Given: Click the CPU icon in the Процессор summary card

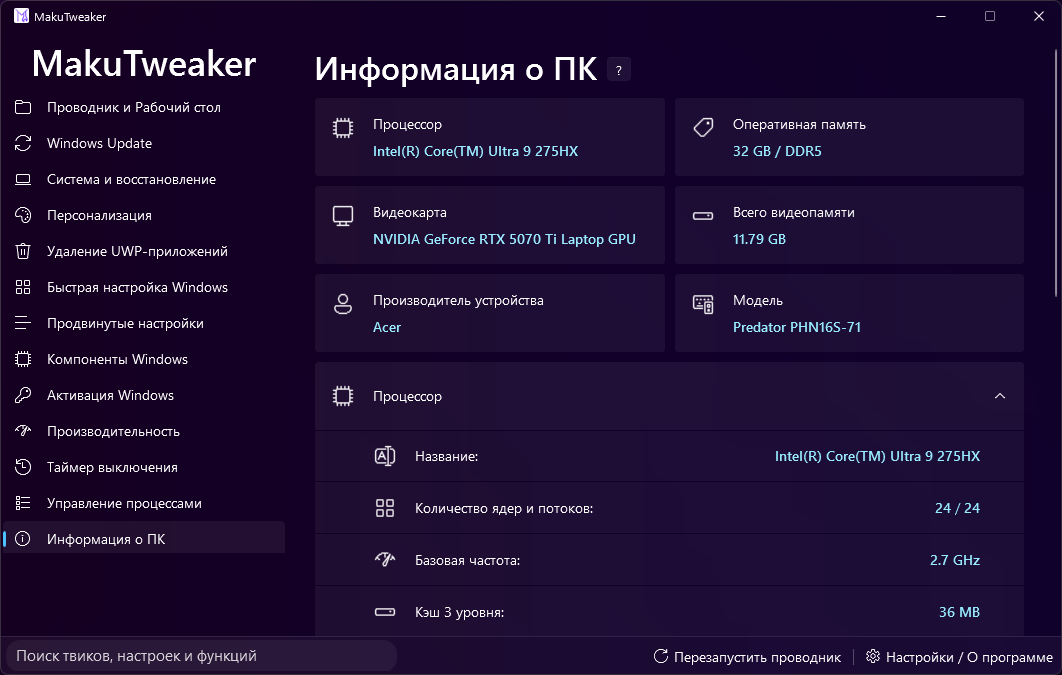Looking at the screenshot, I should pos(343,128).
